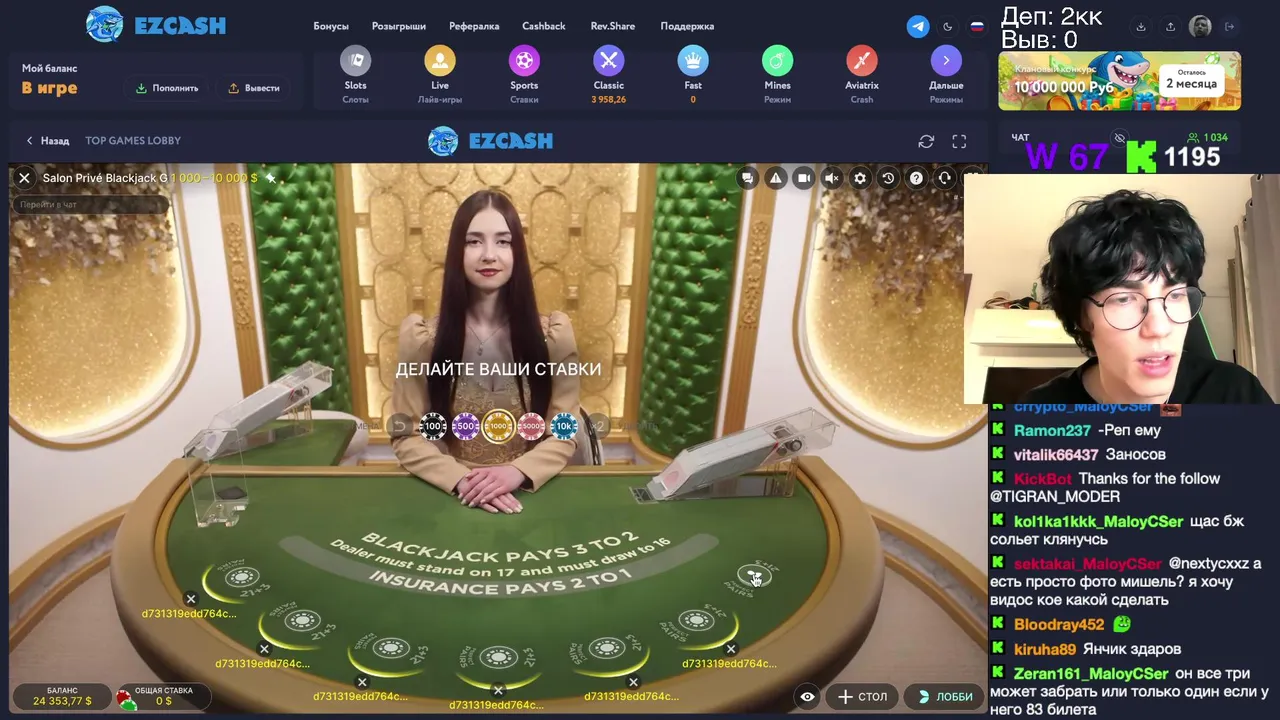The width and height of the screenshot is (1280, 720).
Task: Open the bet history clock icon
Action: 888,178
